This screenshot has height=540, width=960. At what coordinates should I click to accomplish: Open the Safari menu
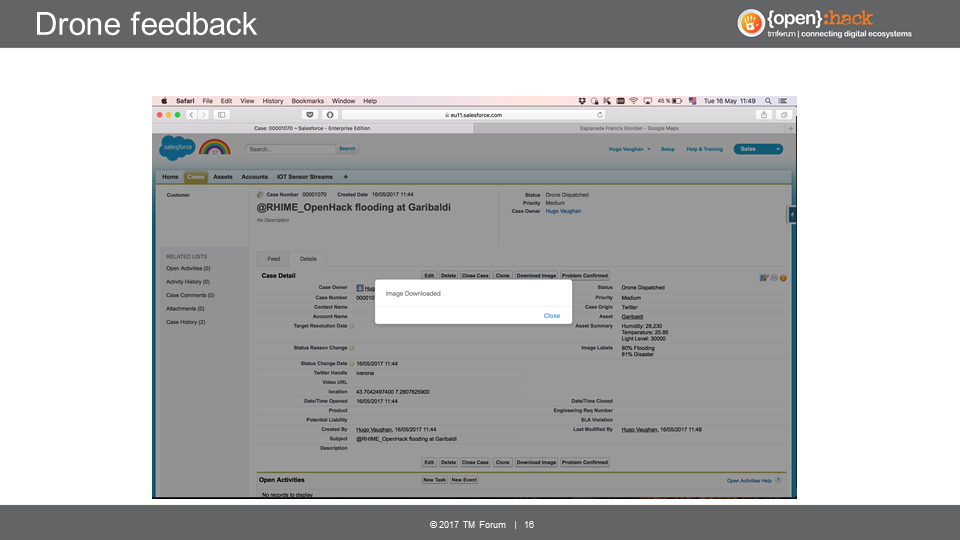185,101
